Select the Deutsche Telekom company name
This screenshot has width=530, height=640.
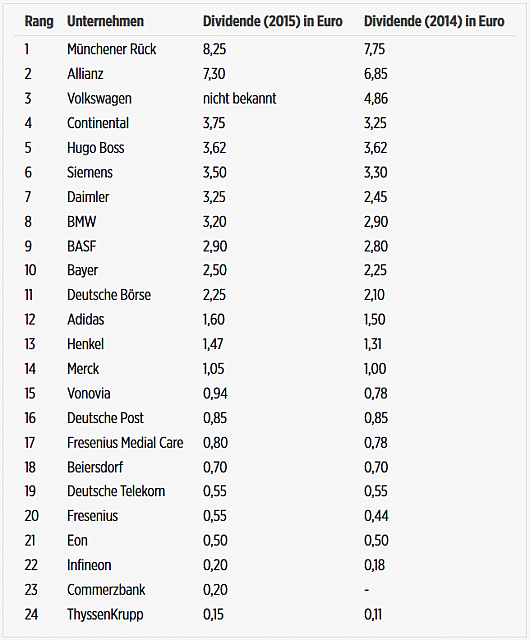(116, 491)
